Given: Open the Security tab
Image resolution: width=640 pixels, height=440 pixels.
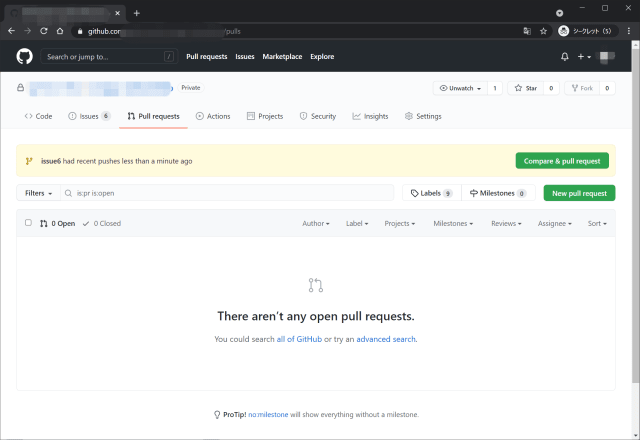Looking at the screenshot, I should [x=318, y=116].
